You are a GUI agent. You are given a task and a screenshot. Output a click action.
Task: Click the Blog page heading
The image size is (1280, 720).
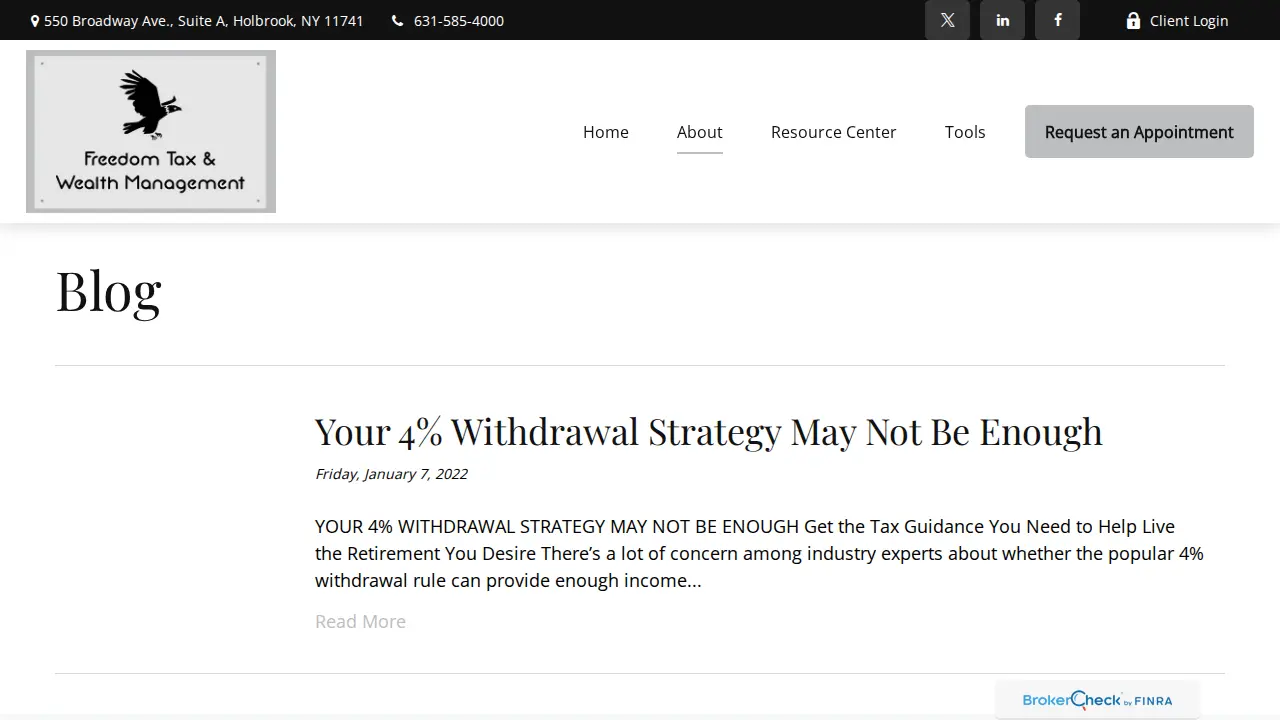tap(108, 291)
